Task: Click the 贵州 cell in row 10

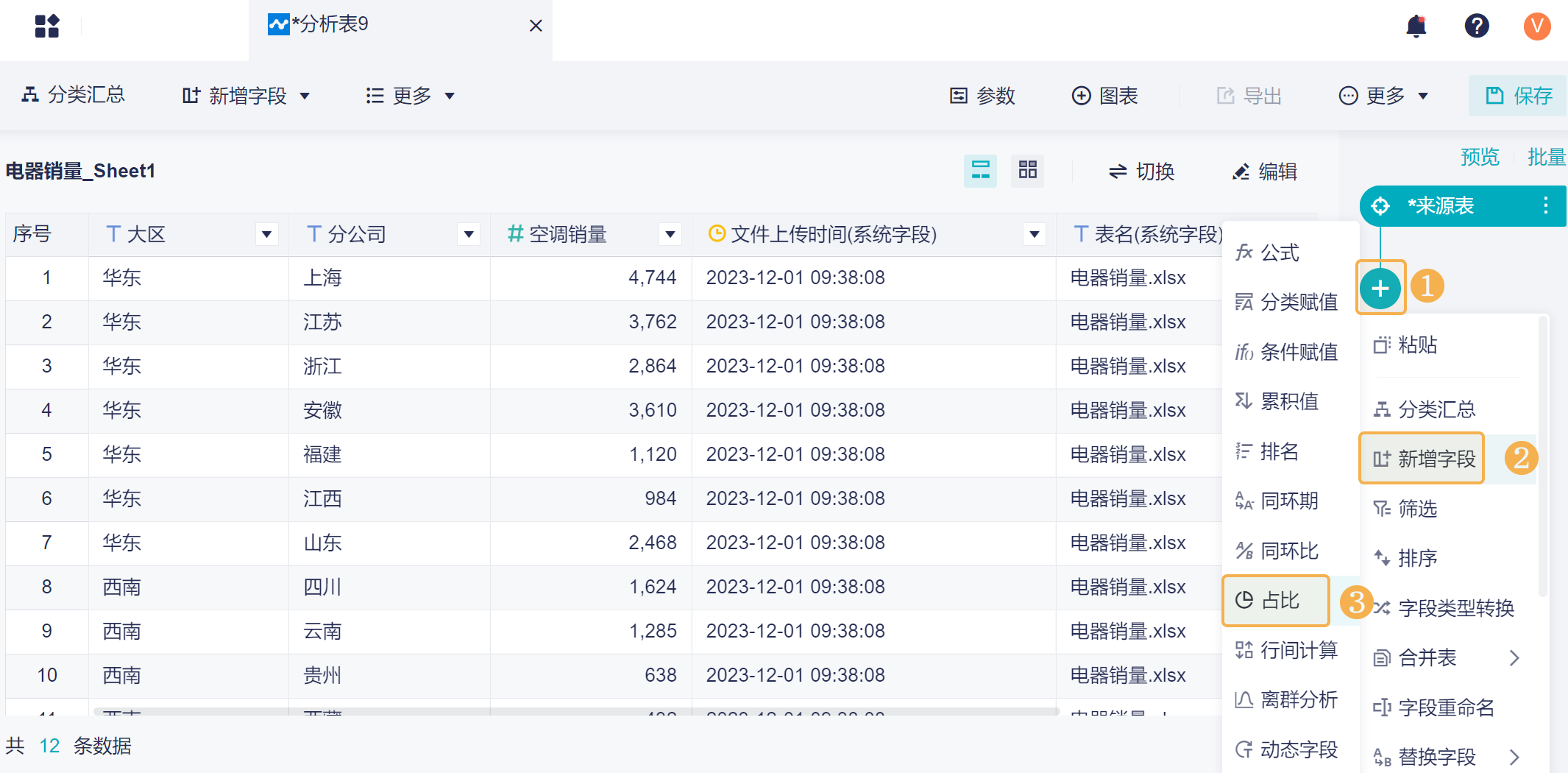Action: click(389, 675)
